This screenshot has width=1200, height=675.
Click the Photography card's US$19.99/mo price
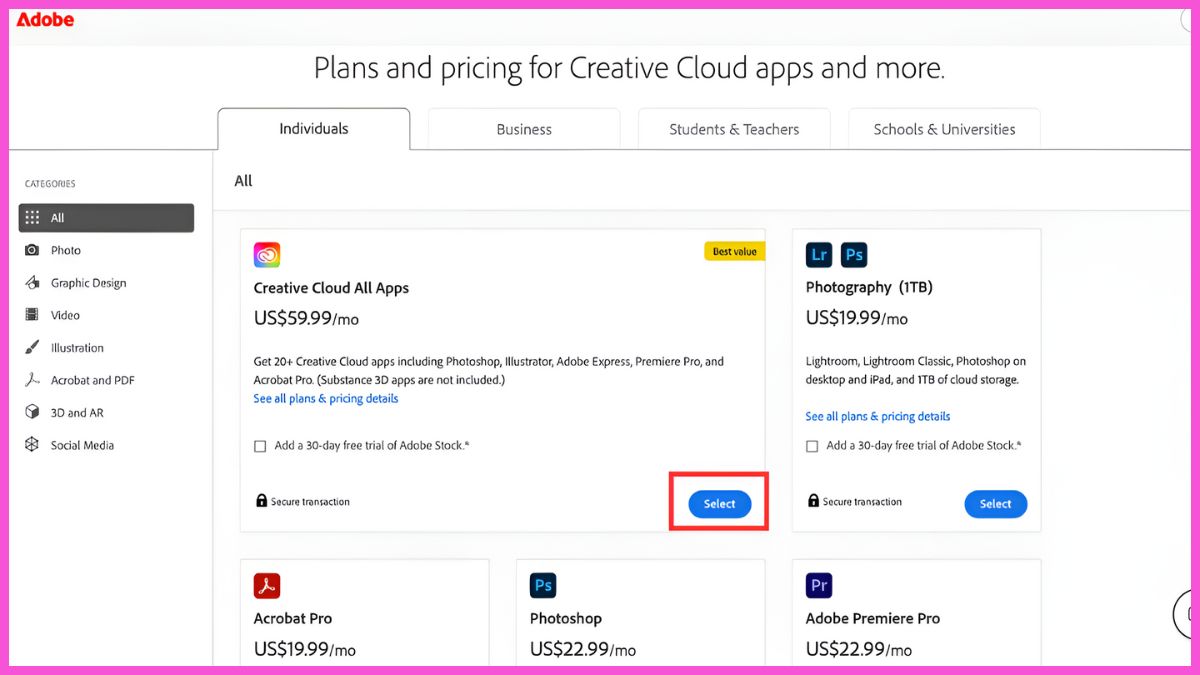[x=857, y=318]
